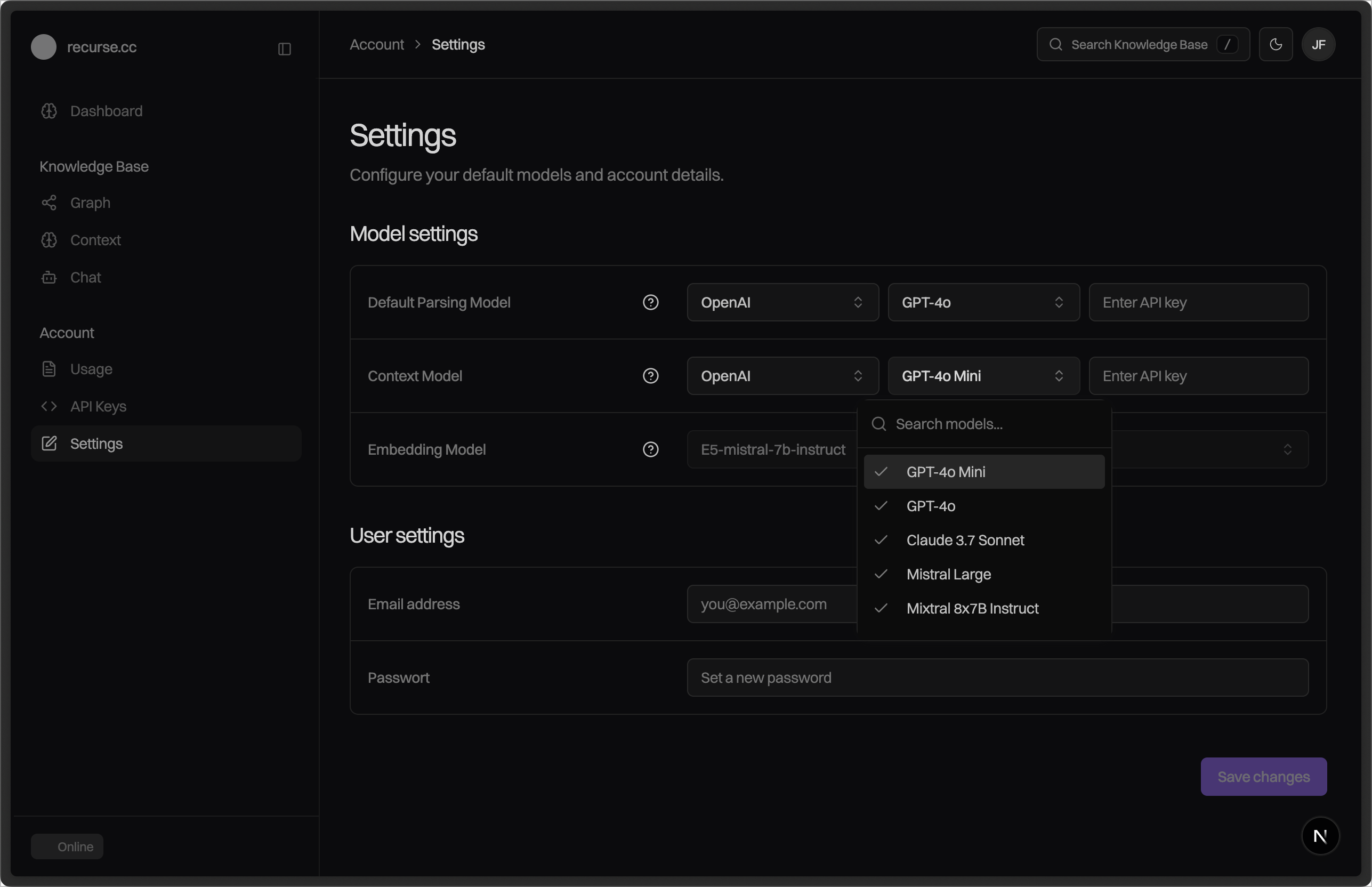1372x887 pixels.
Task: Collapse the sidebar with the panel icon
Action: (x=285, y=49)
